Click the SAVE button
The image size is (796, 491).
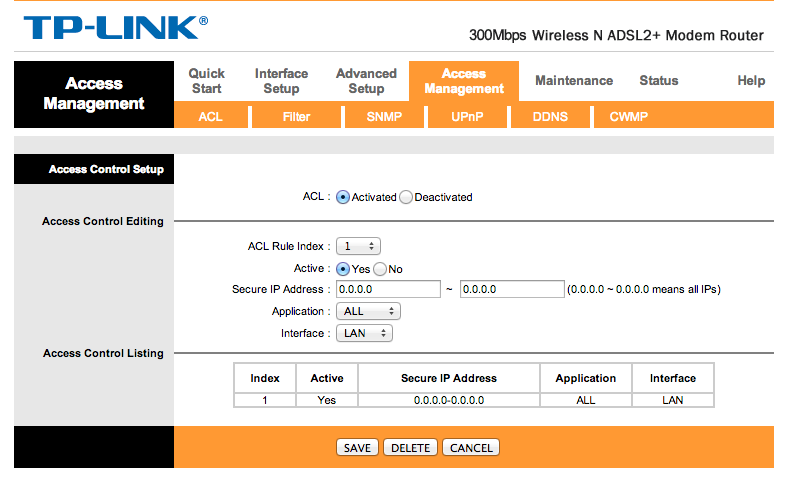(357, 448)
